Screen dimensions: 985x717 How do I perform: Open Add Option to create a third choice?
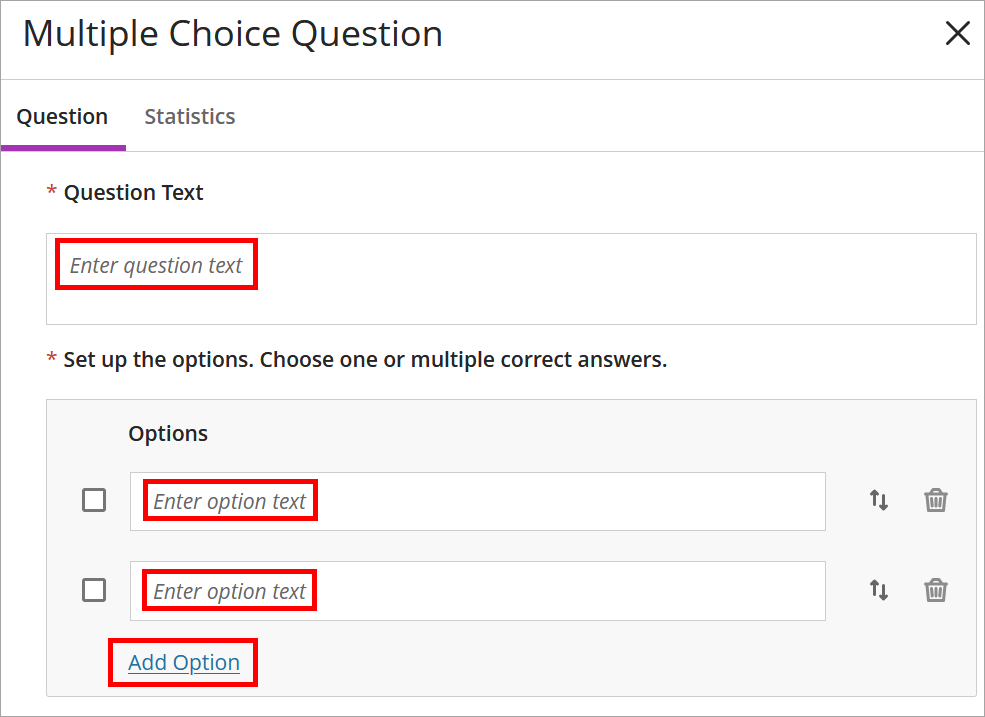182,662
